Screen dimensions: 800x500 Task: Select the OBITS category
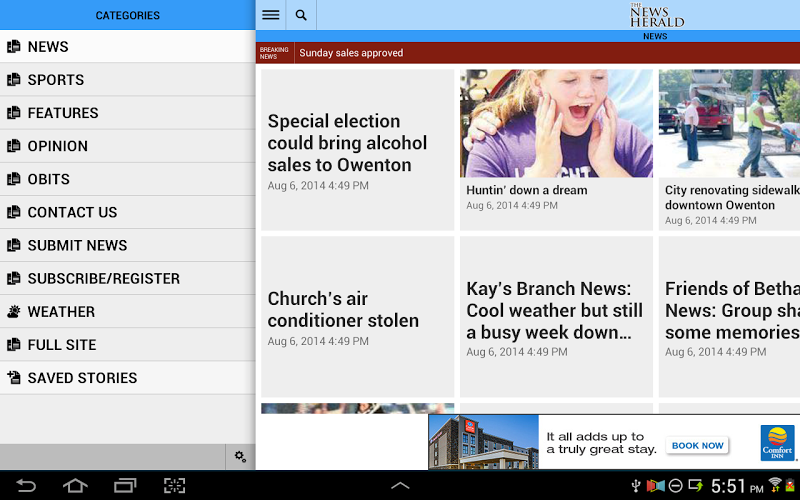click(128, 179)
